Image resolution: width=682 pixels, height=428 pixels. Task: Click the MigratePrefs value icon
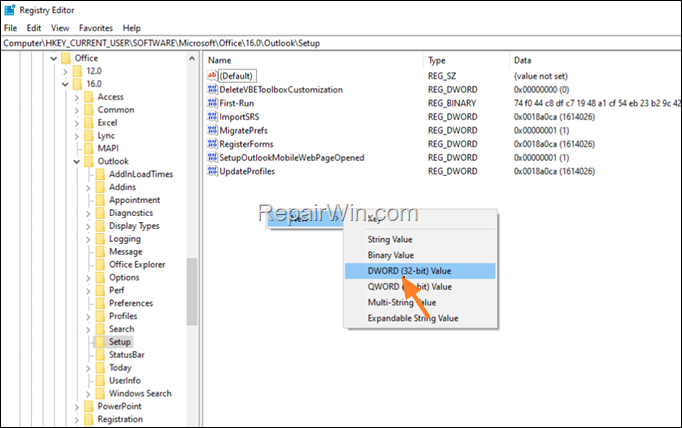[212, 130]
